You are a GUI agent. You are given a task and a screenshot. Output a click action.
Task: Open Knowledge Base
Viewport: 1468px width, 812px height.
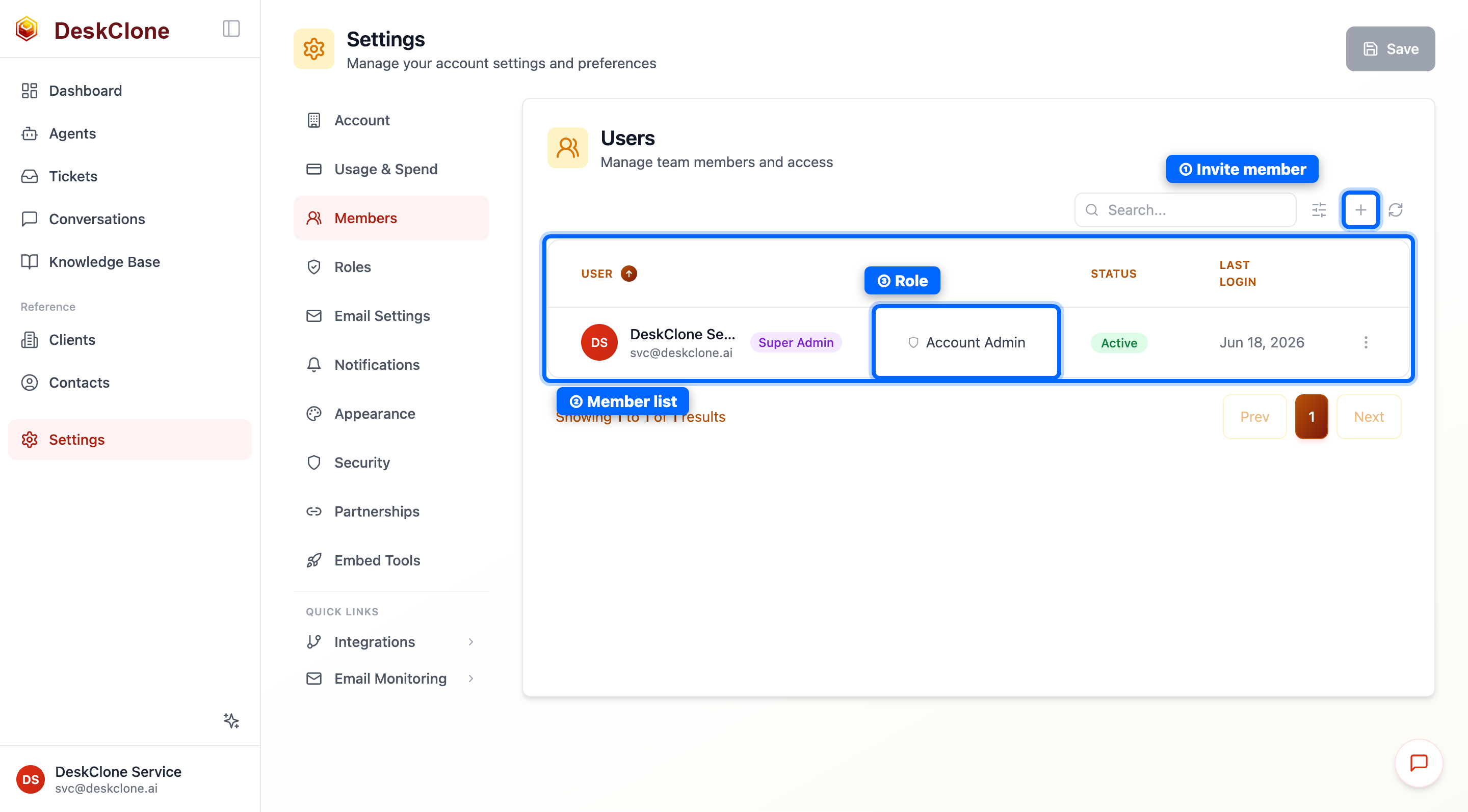pyautogui.click(x=130, y=261)
